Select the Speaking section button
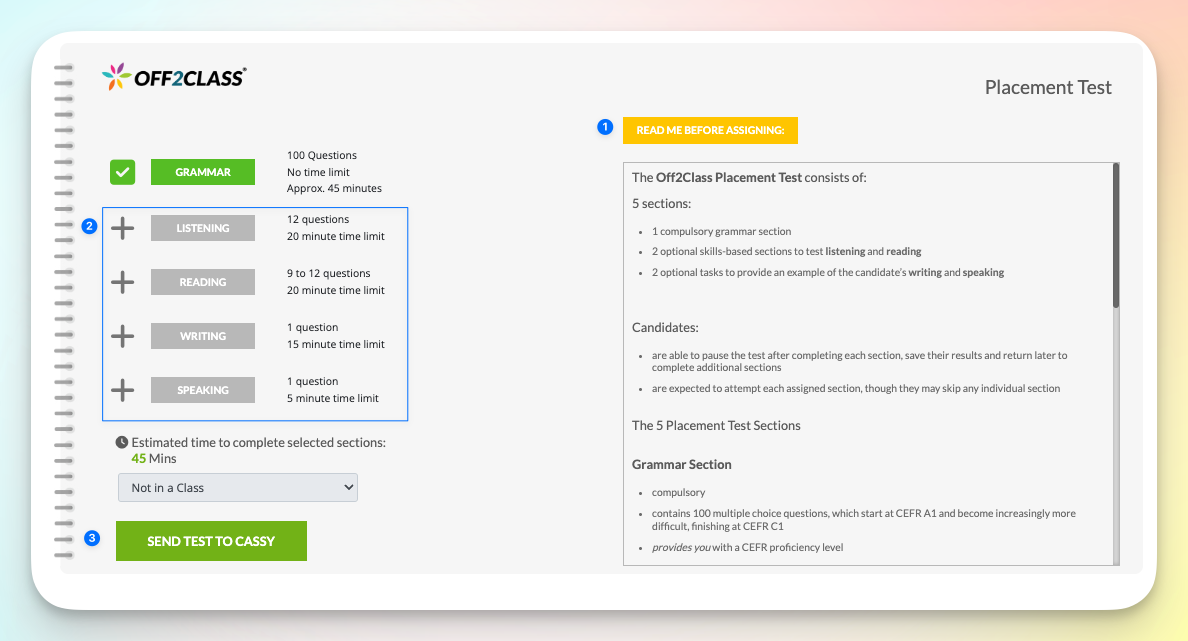This screenshot has height=641, width=1188. coord(203,390)
